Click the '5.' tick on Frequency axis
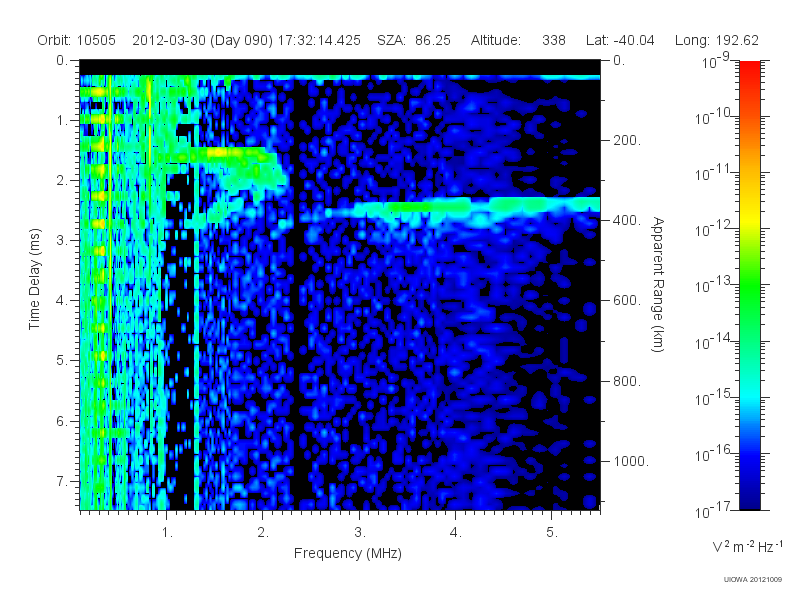800x600 pixels. (x=552, y=533)
